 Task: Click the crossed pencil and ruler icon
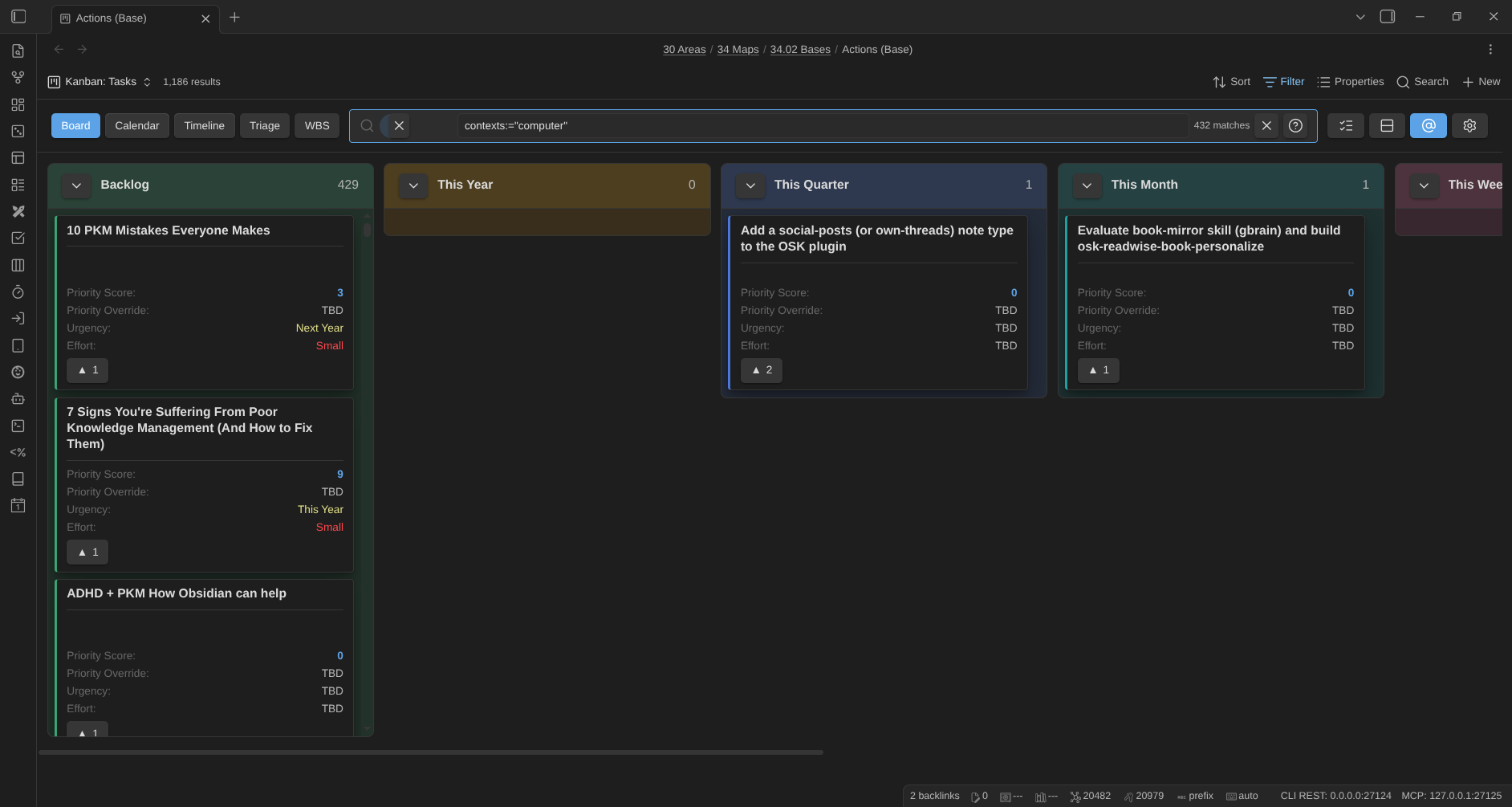click(x=18, y=211)
